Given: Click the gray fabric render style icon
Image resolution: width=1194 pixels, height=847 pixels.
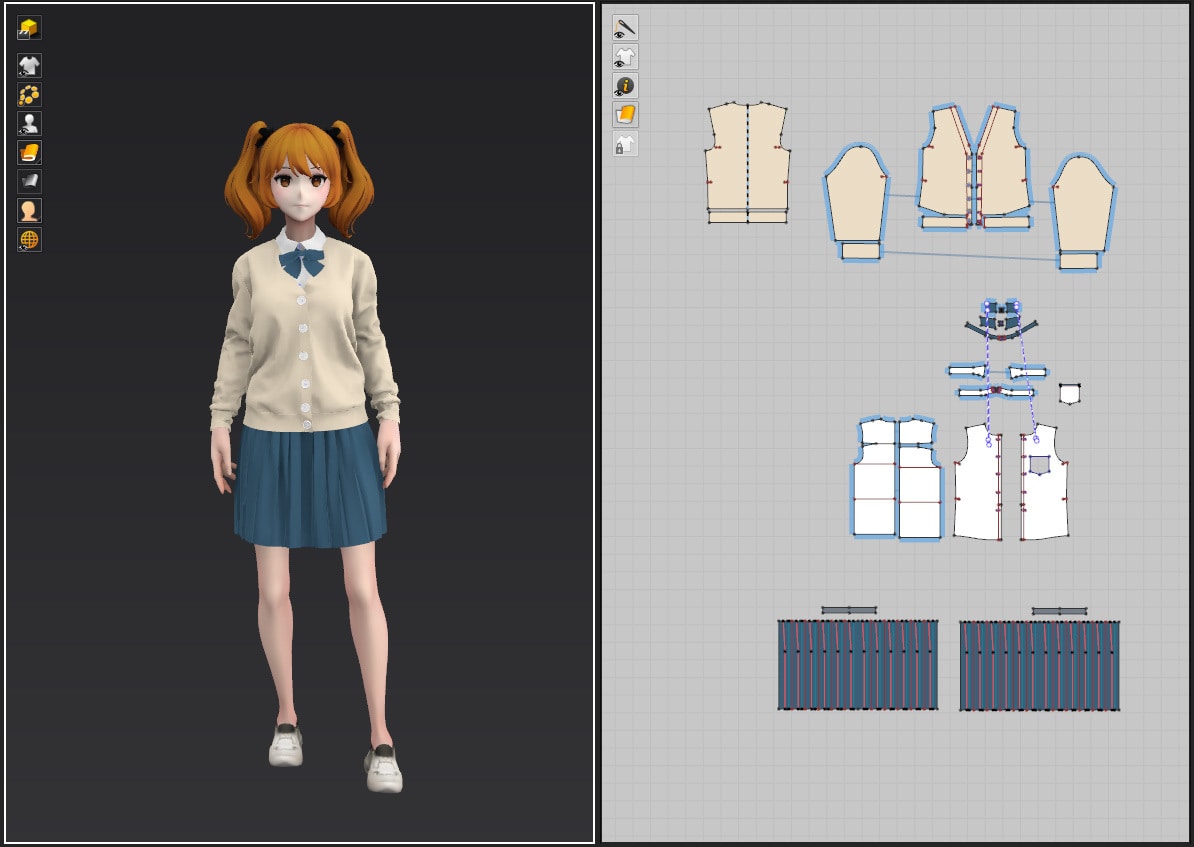Looking at the screenshot, I should [x=29, y=181].
